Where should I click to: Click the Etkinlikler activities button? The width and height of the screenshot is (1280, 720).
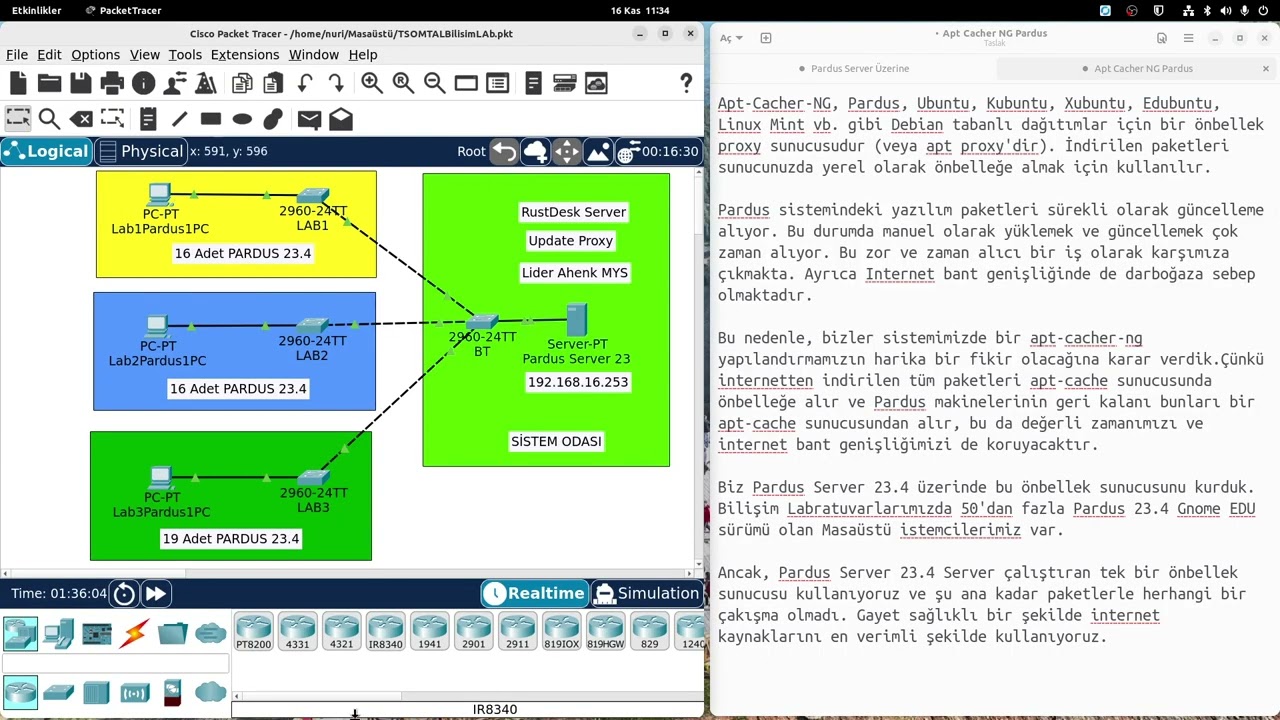coord(36,10)
